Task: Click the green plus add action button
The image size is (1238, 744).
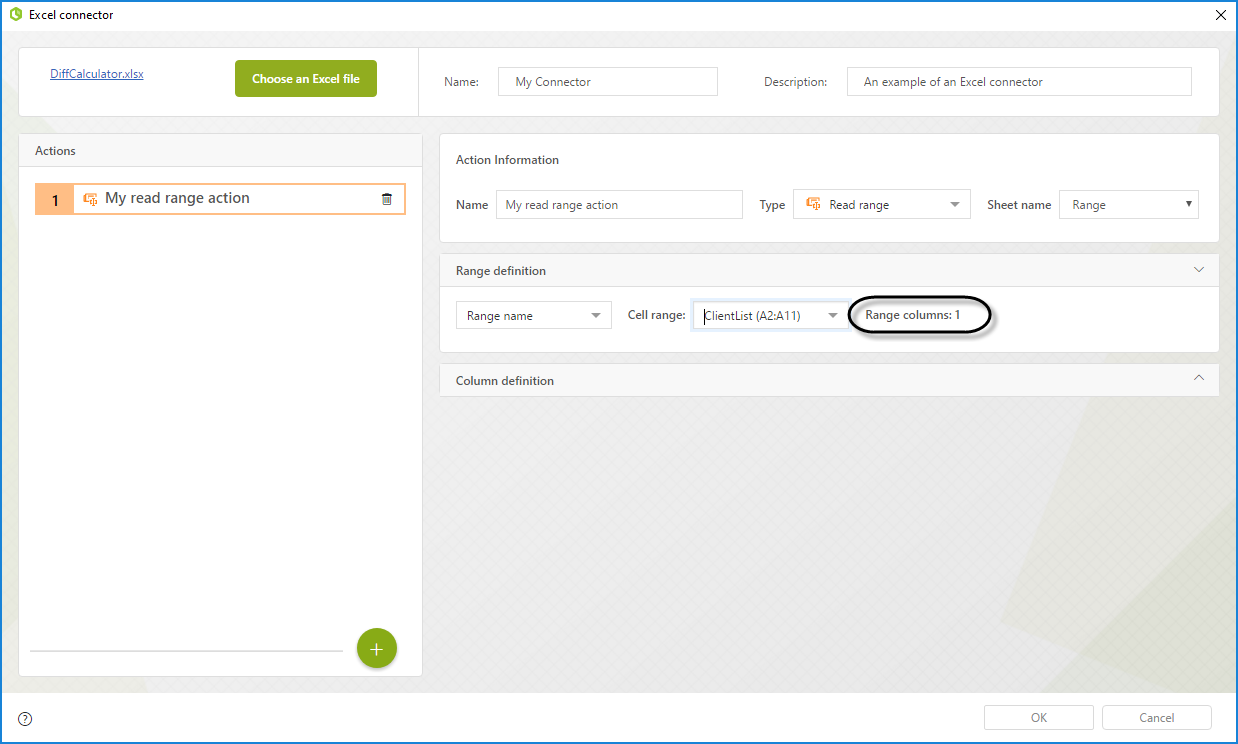Action: coord(376,649)
